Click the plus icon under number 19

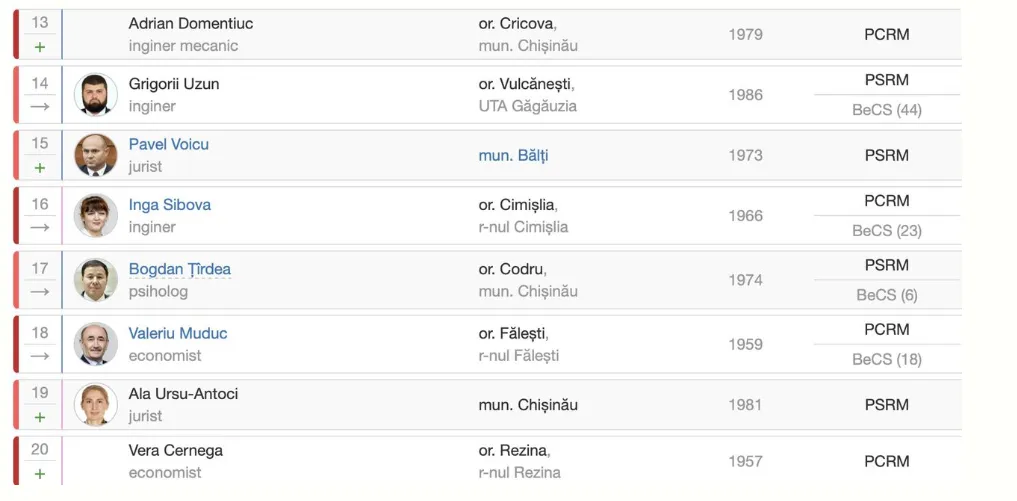point(40,417)
